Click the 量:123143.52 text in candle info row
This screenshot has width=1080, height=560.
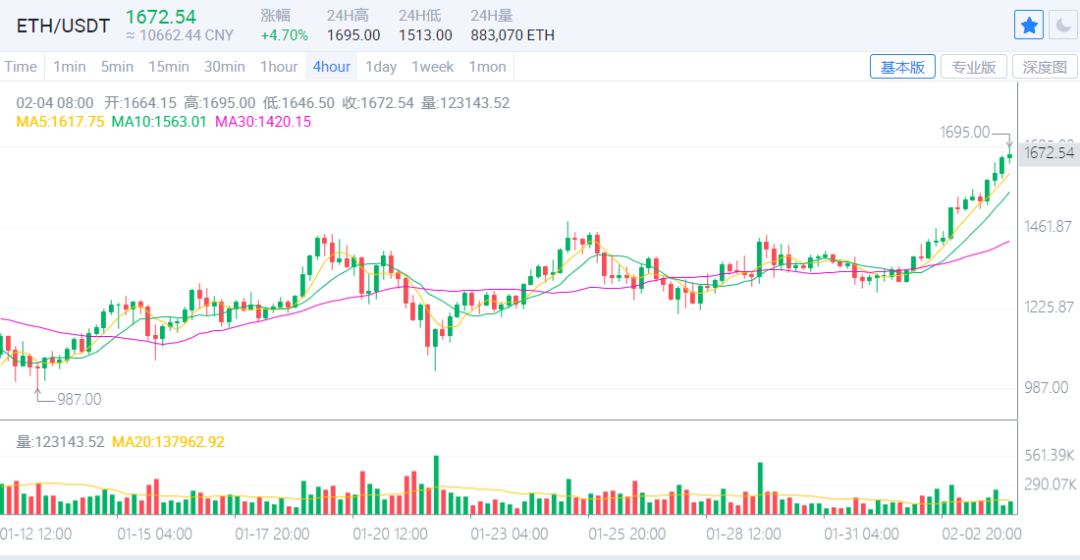[x=466, y=103]
